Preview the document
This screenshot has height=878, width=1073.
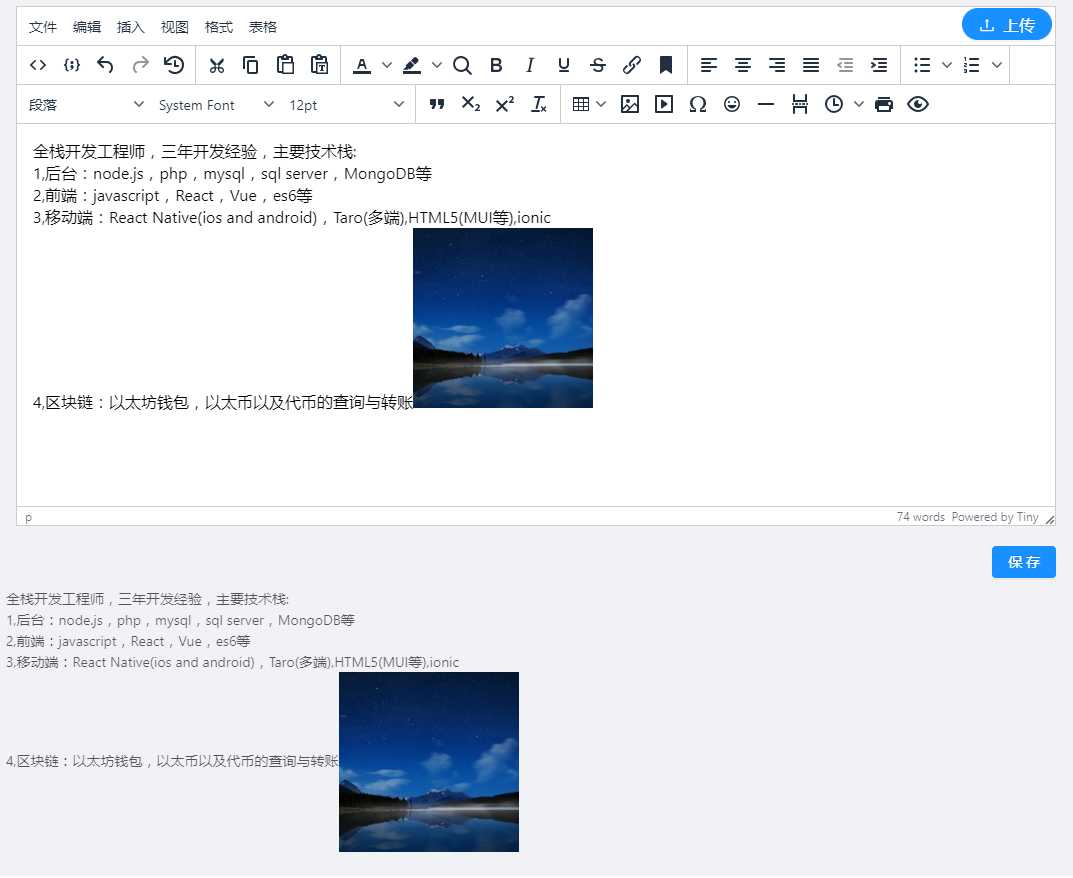(x=918, y=104)
